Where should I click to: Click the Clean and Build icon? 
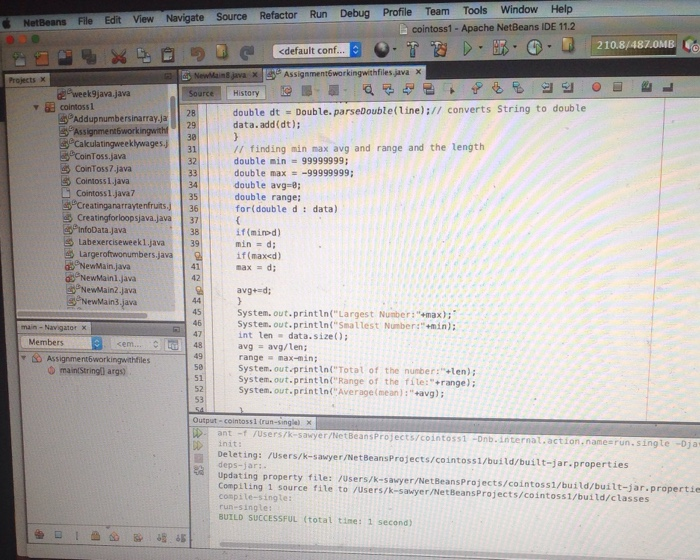[x=438, y=49]
